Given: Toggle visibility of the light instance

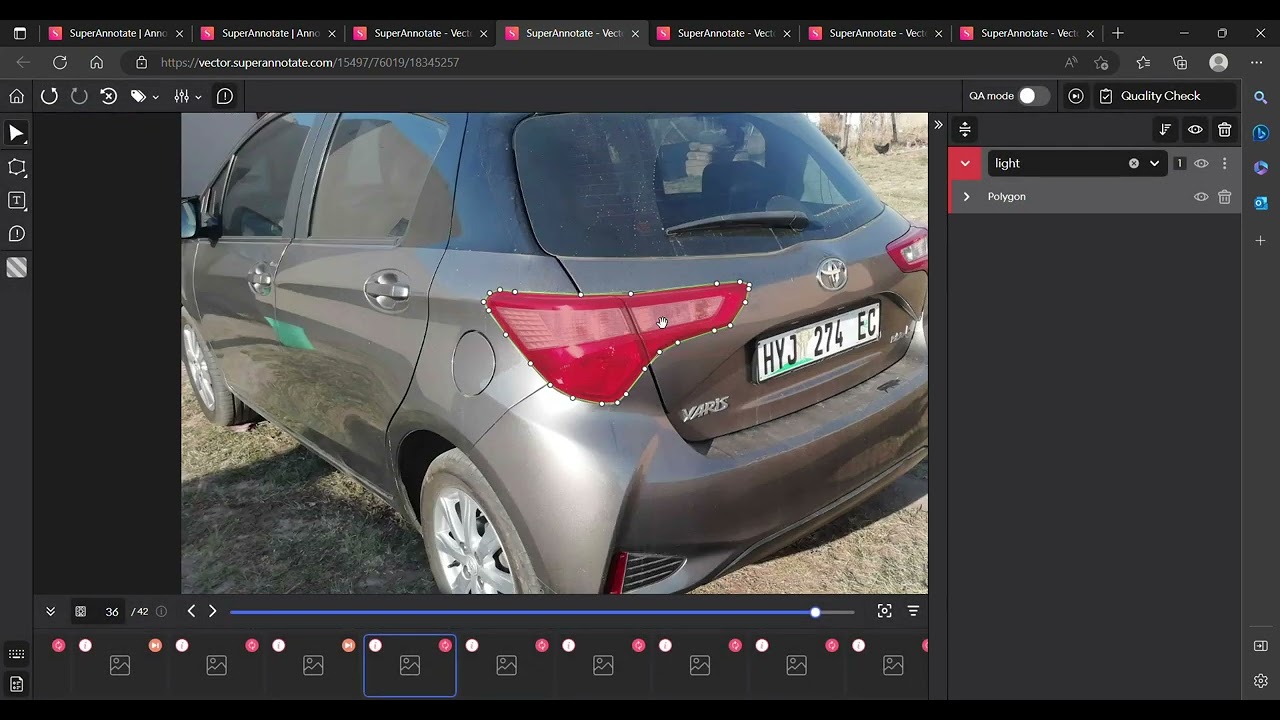Looking at the screenshot, I should pos(1202,163).
